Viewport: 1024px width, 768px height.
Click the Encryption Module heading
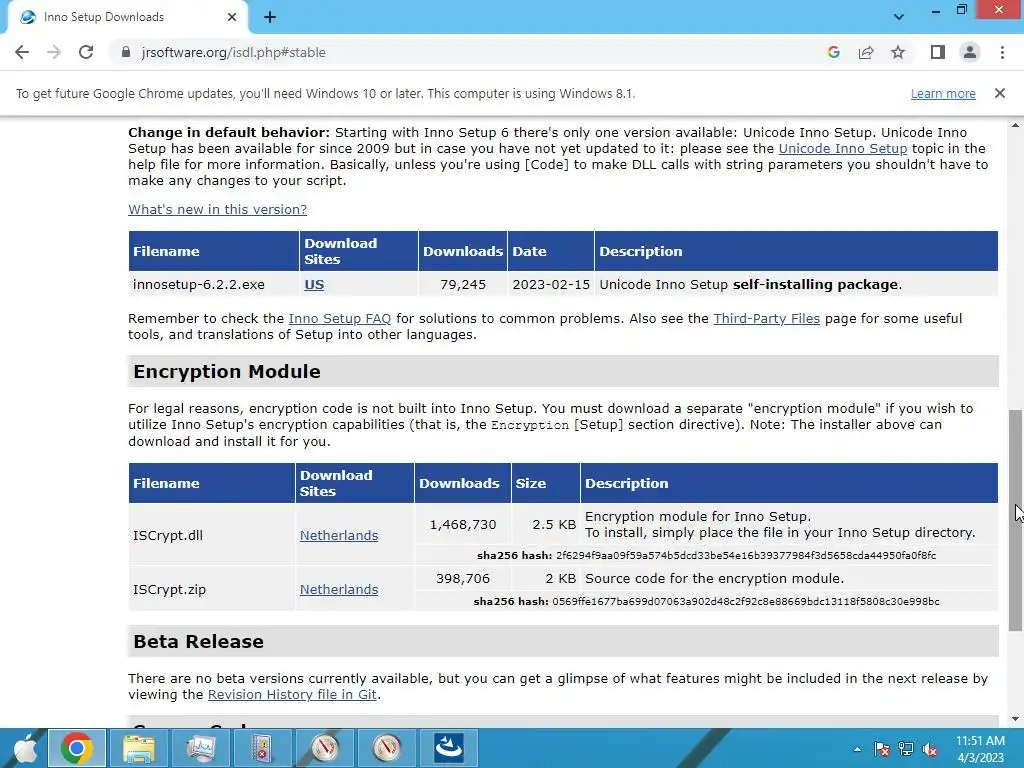227,372
